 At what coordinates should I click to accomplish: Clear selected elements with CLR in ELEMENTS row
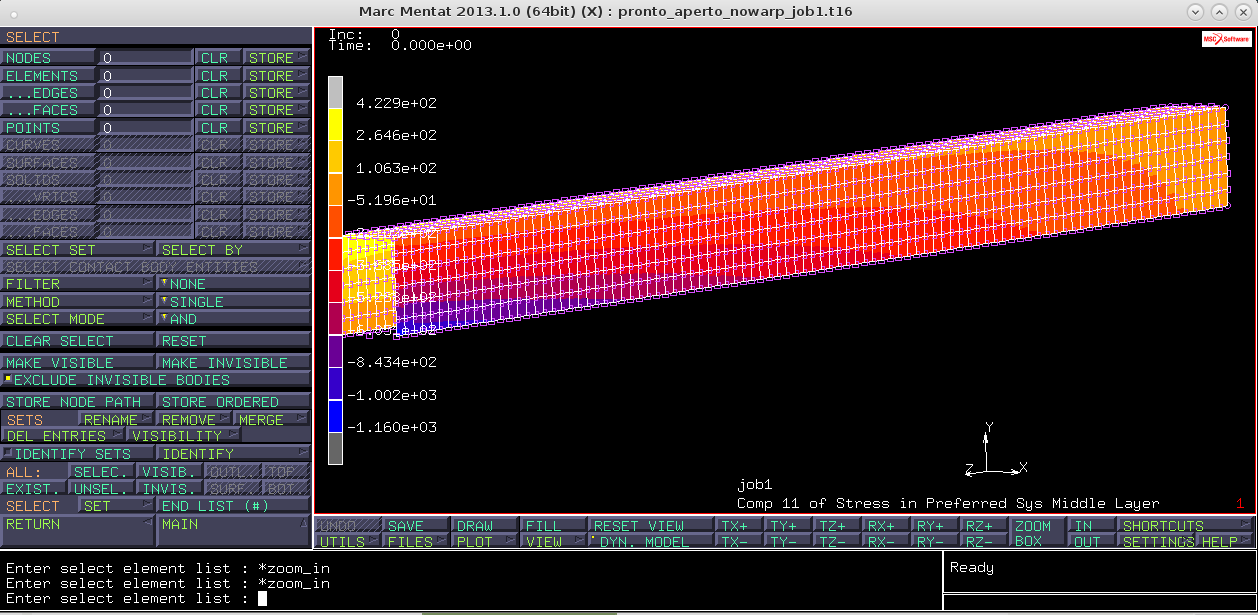point(218,76)
